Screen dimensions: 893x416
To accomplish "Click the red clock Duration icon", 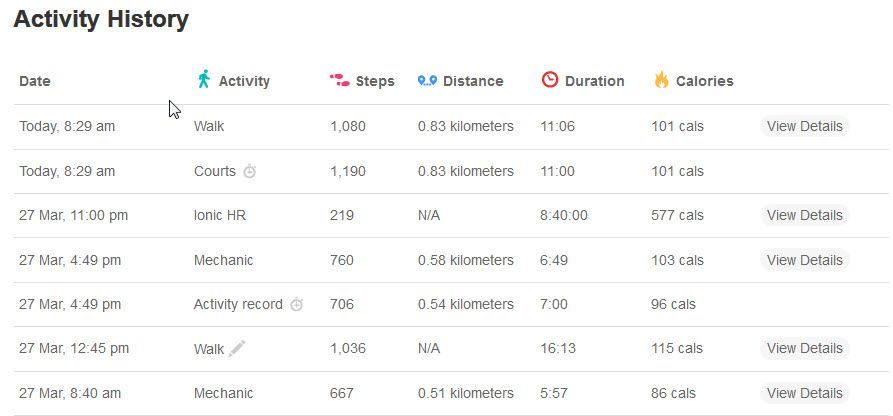I will point(550,80).
